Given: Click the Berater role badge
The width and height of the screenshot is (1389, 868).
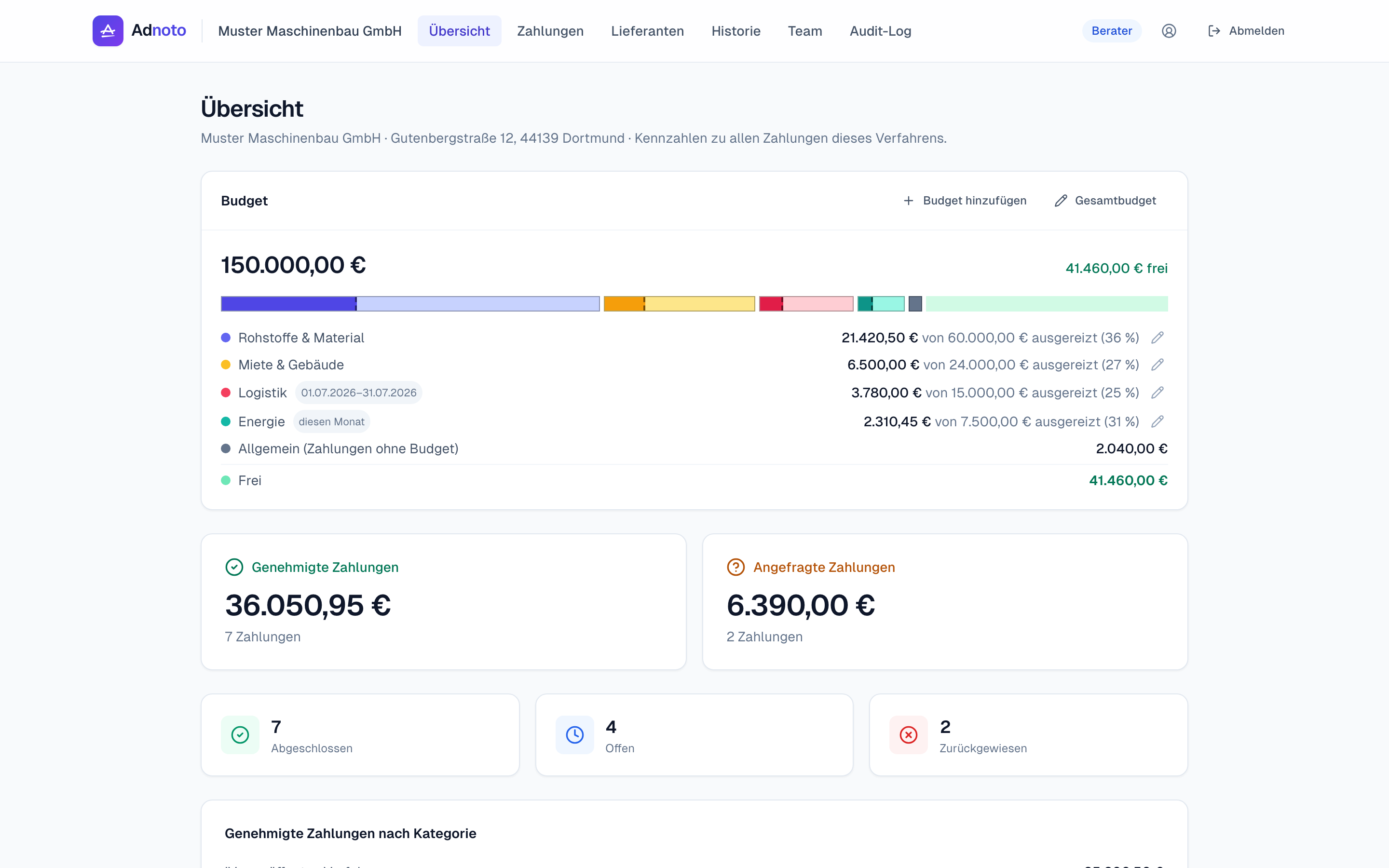Looking at the screenshot, I should click(1112, 31).
